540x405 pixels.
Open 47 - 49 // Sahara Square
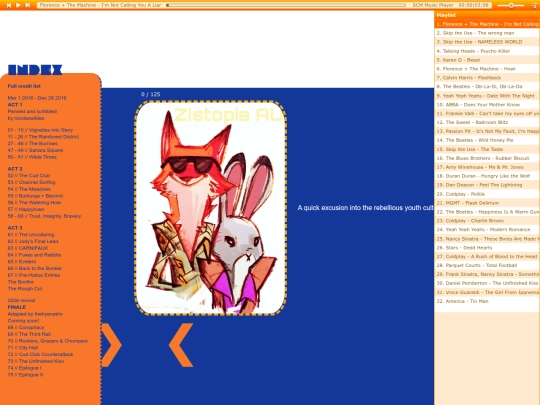(x=35, y=150)
